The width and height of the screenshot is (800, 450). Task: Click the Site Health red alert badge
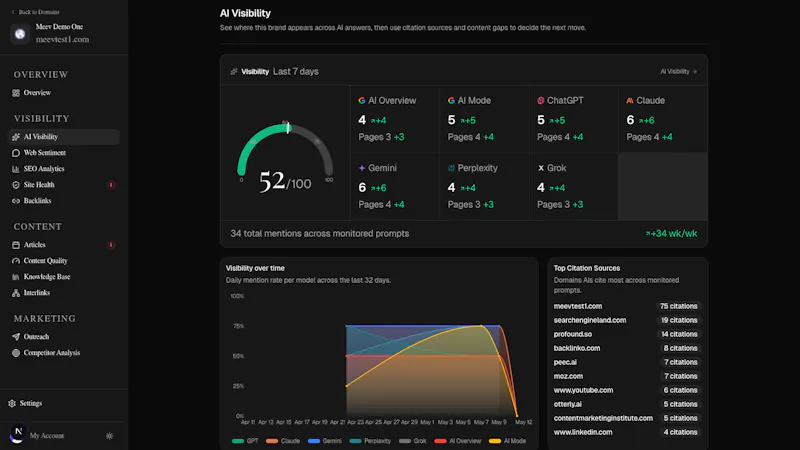[111, 185]
